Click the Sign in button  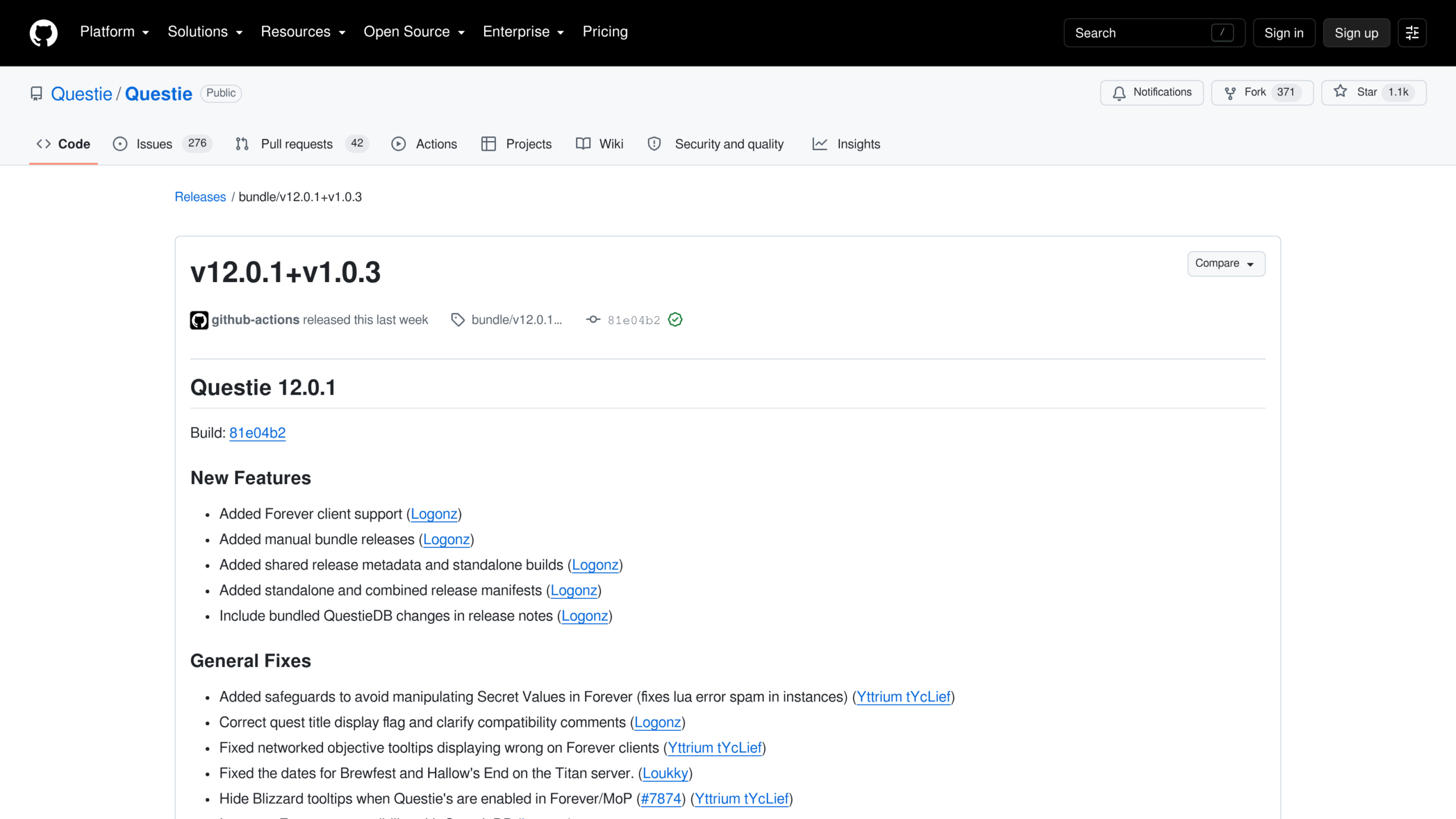pos(1284,33)
